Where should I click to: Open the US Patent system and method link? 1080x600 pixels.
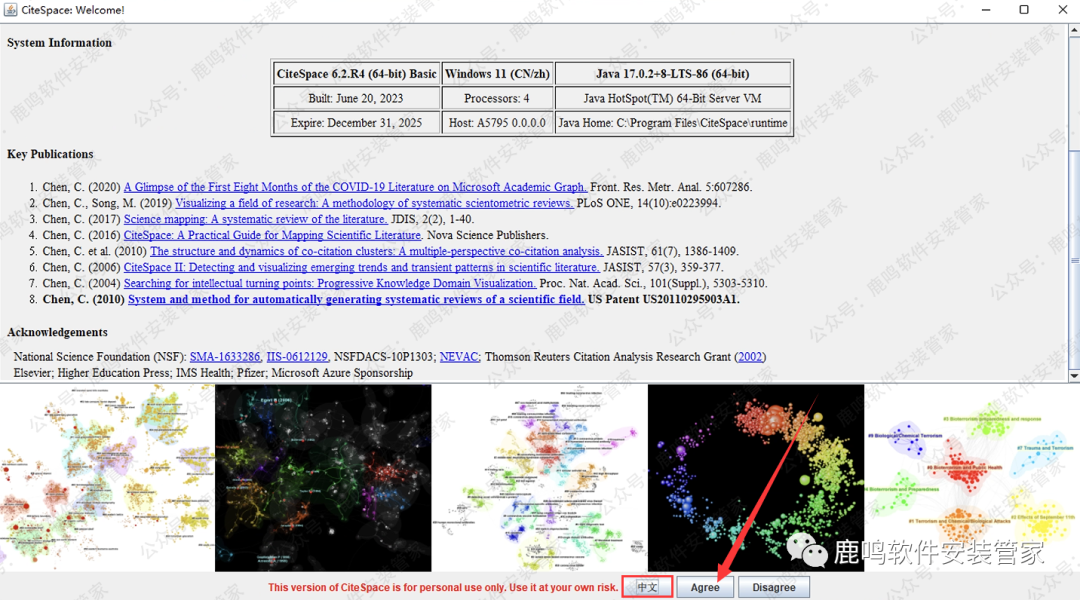pyautogui.click(x=356, y=299)
